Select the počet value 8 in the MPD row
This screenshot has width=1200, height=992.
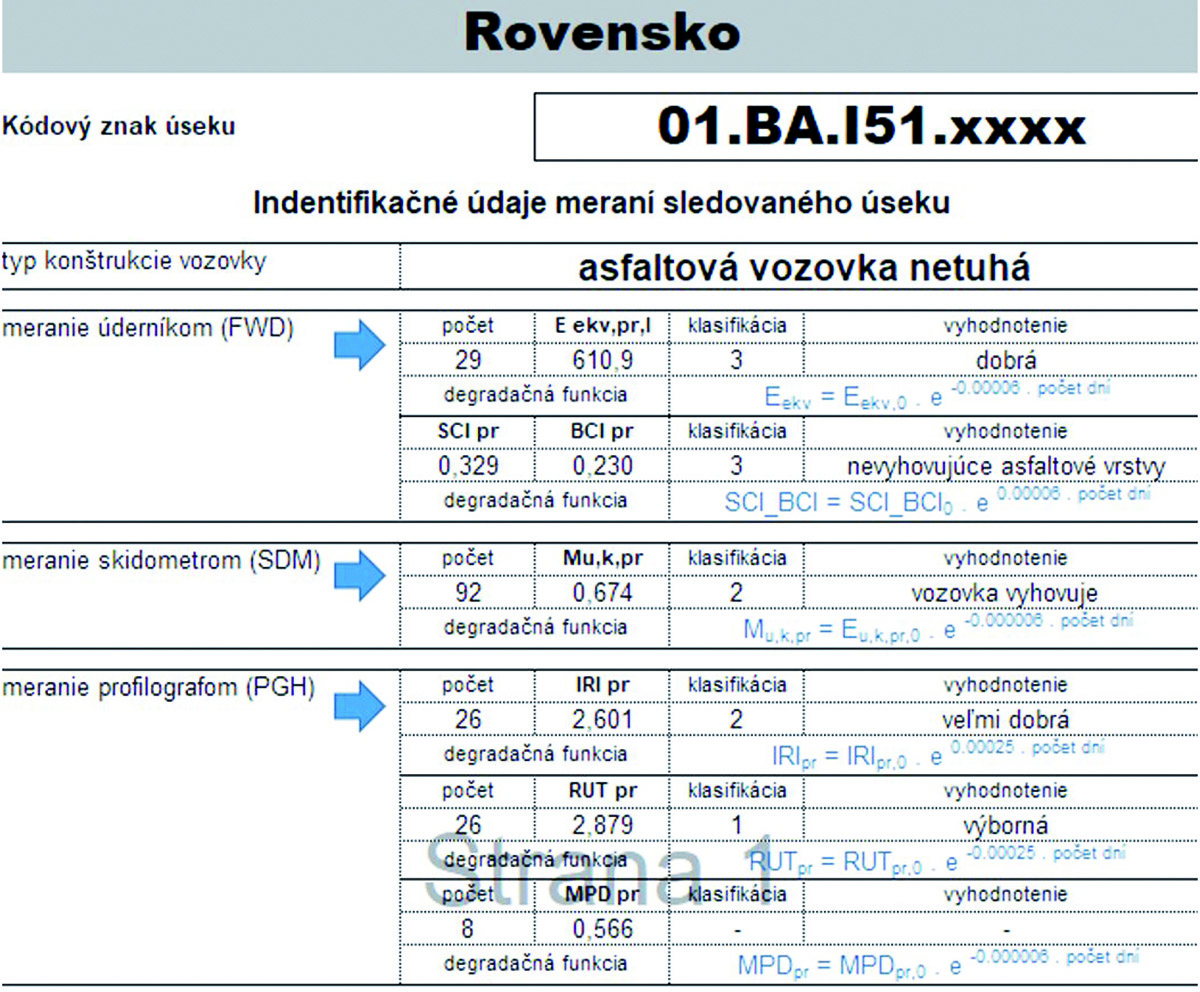tap(469, 930)
